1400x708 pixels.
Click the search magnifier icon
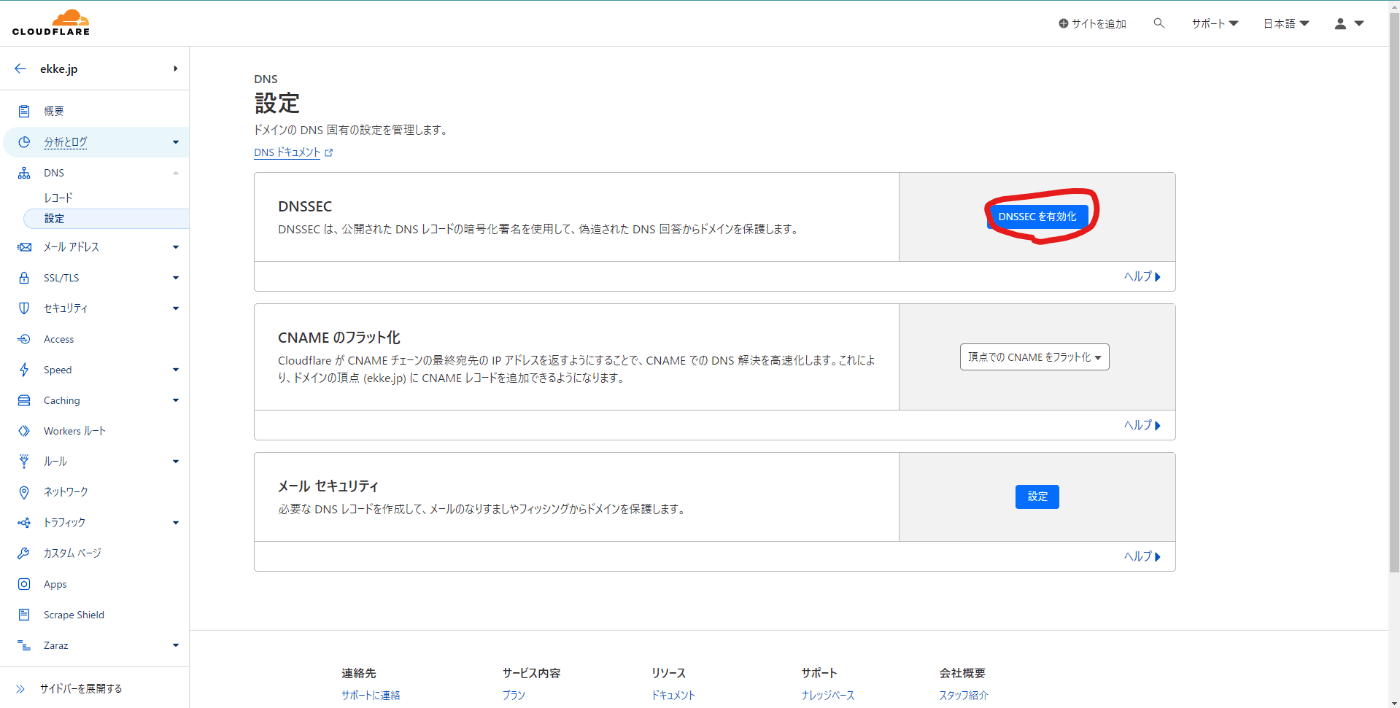[1159, 23]
